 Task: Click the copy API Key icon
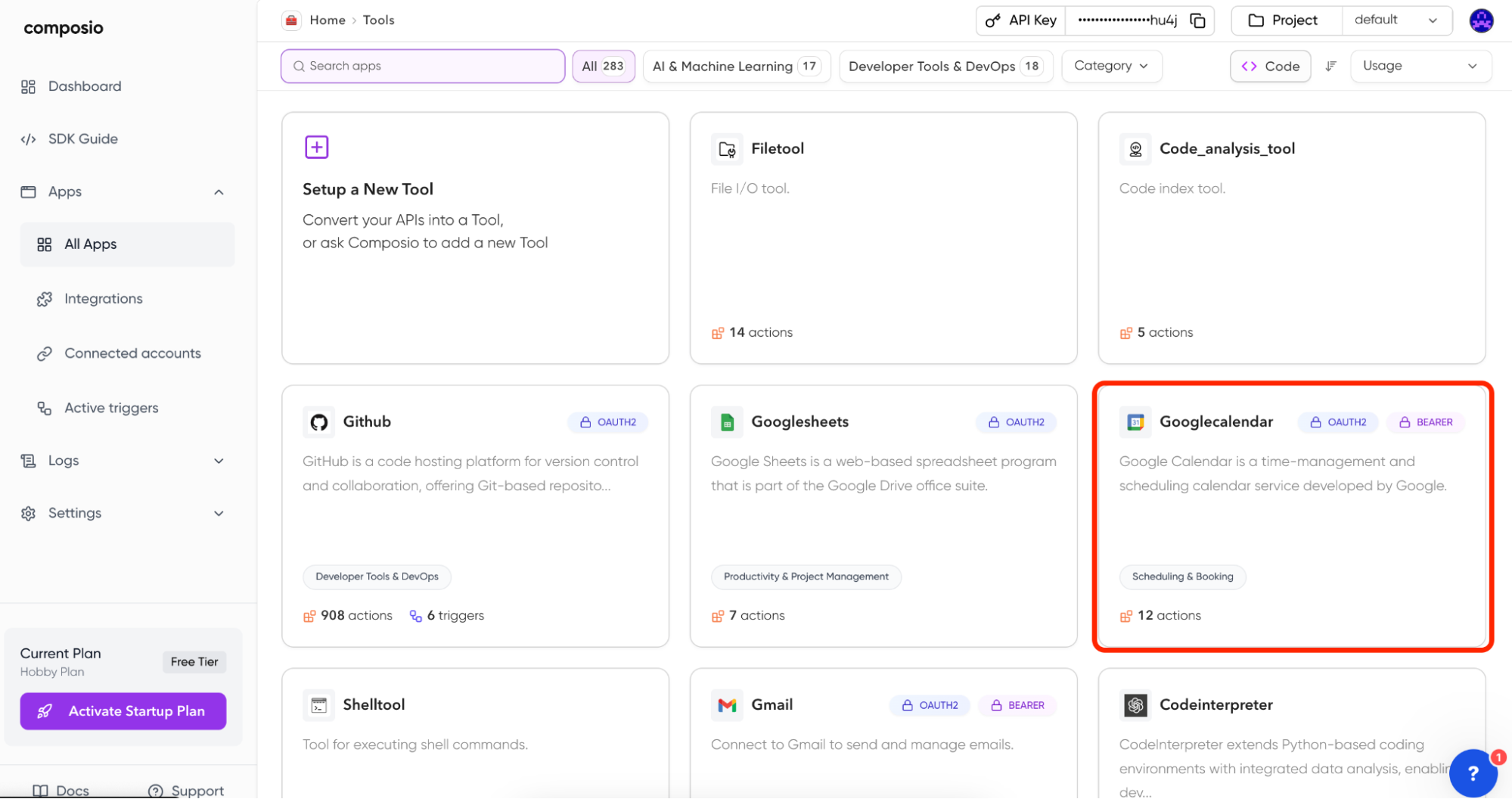click(1197, 20)
